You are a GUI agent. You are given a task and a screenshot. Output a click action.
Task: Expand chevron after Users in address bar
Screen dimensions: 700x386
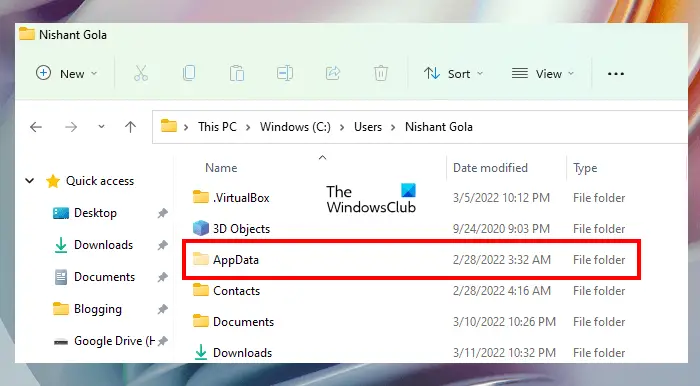[393, 128]
